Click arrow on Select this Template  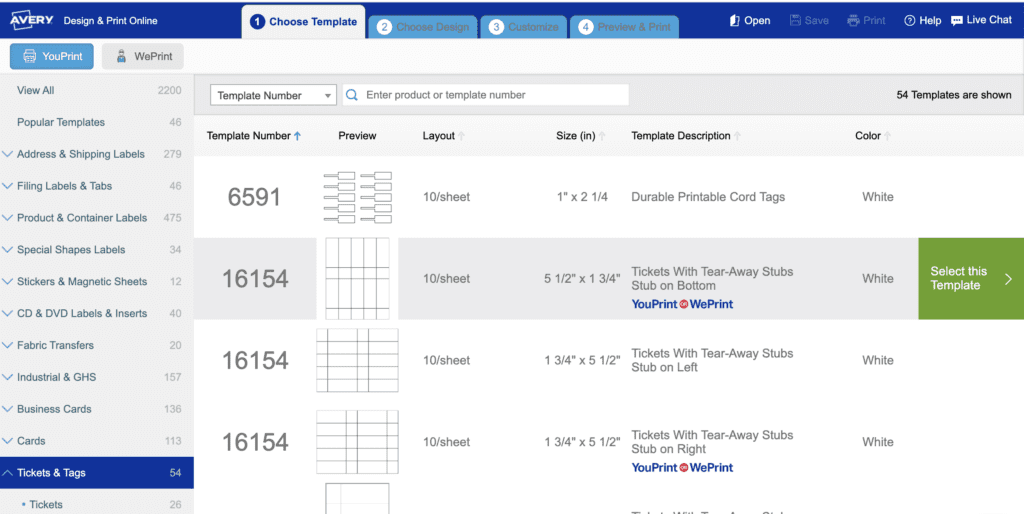click(1008, 279)
